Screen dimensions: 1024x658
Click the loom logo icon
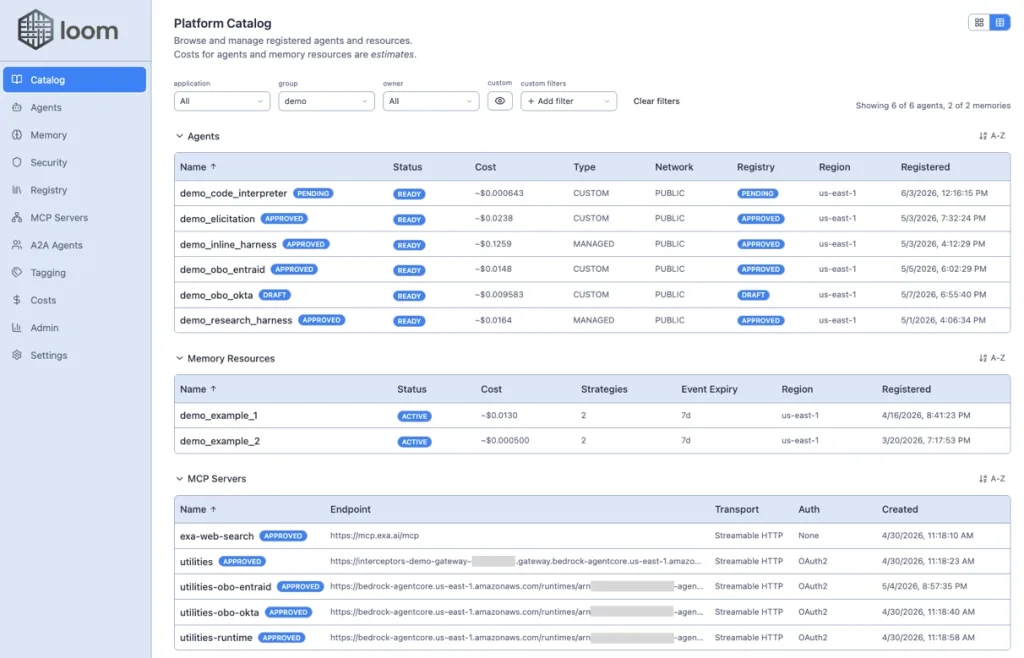35,30
